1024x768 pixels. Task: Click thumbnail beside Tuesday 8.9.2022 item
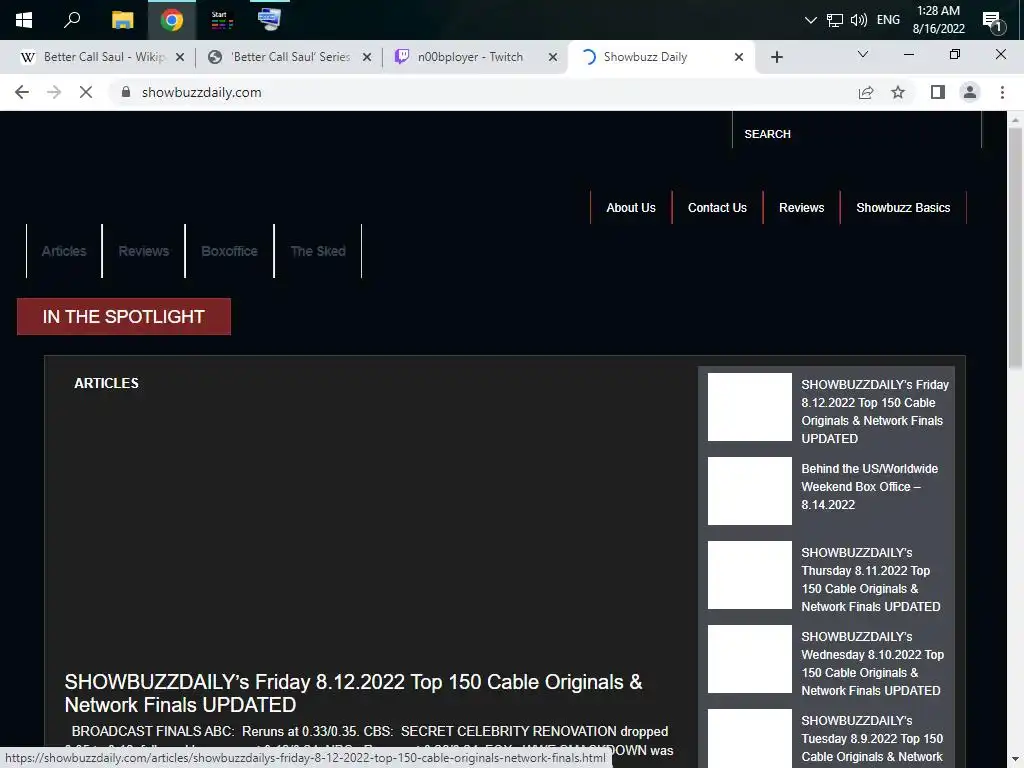(x=750, y=738)
